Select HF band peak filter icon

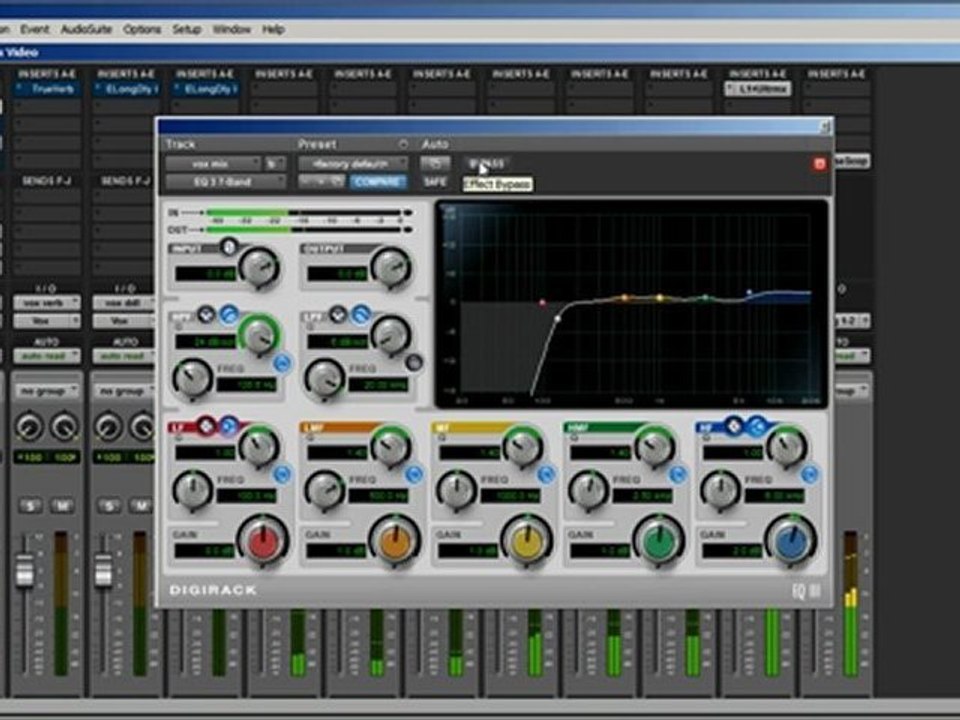pyautogui.click(x=733, y=424)
